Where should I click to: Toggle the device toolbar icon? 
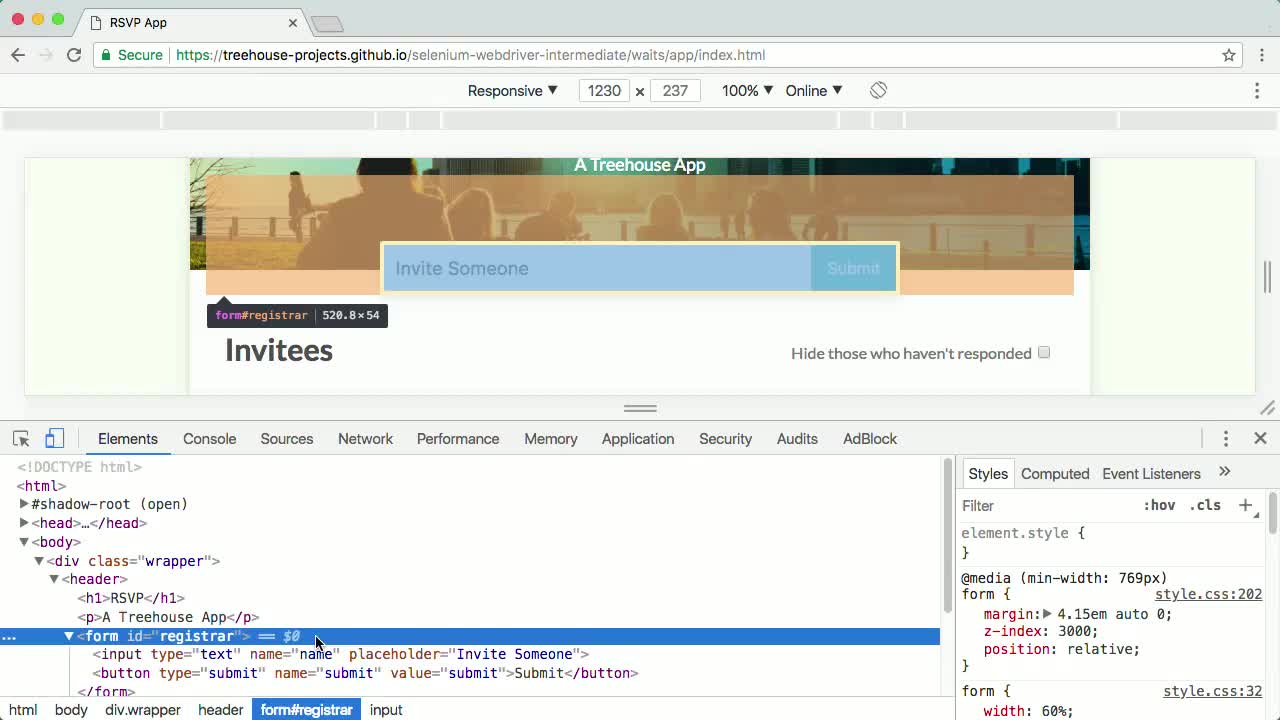55,438
